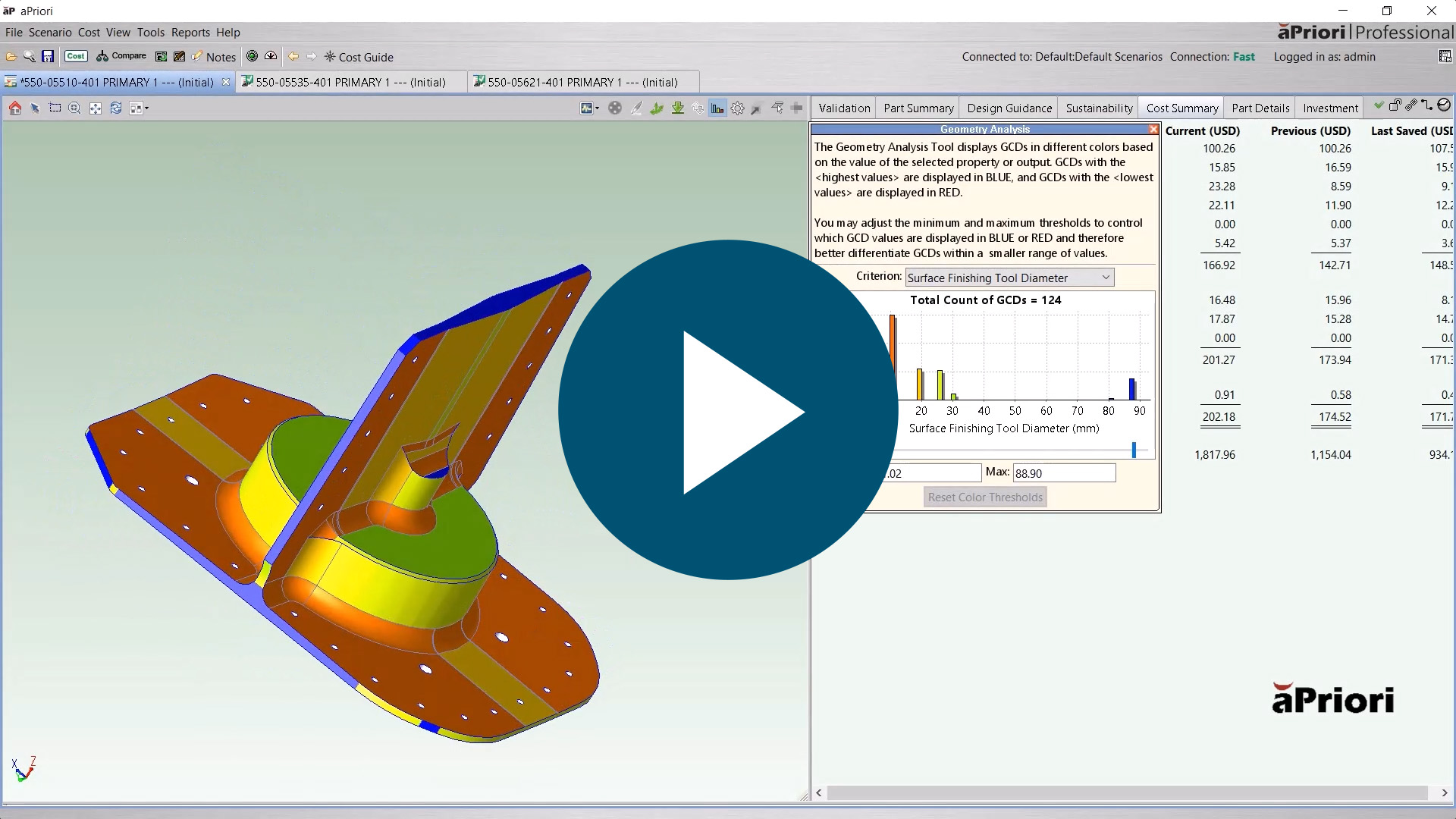Click the blue threshold slider handle
This screenshot has height=819, width=1456.
coord(1134,450)
